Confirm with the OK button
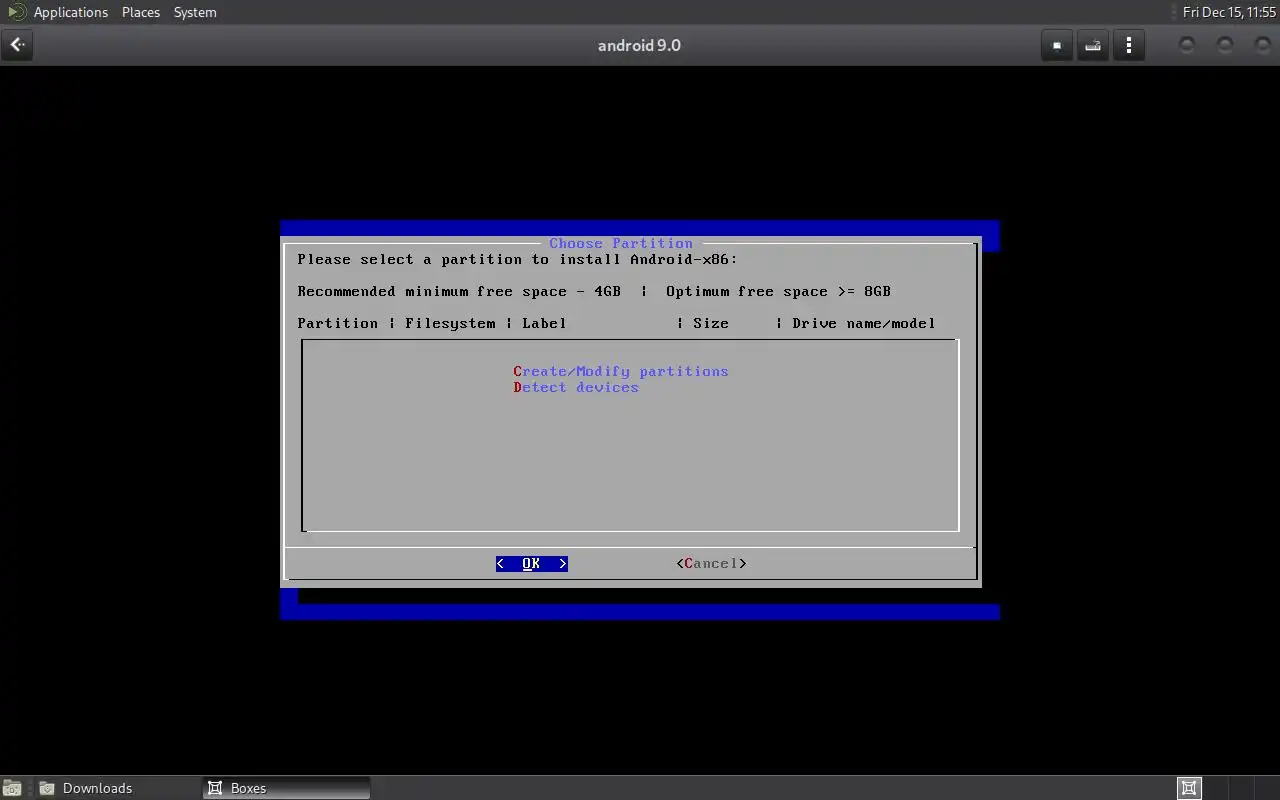This screenshot has width=1280, height=800. pyautogui.click(x=532, y=564)
